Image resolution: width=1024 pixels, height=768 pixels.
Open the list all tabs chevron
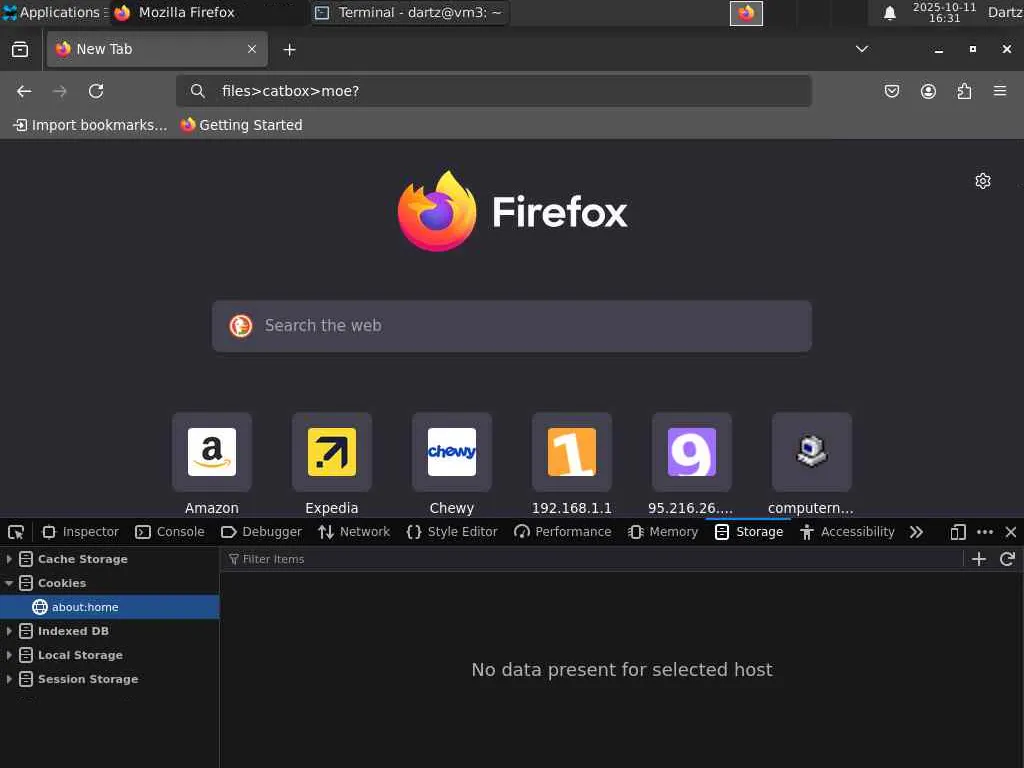tap(862, 49)
